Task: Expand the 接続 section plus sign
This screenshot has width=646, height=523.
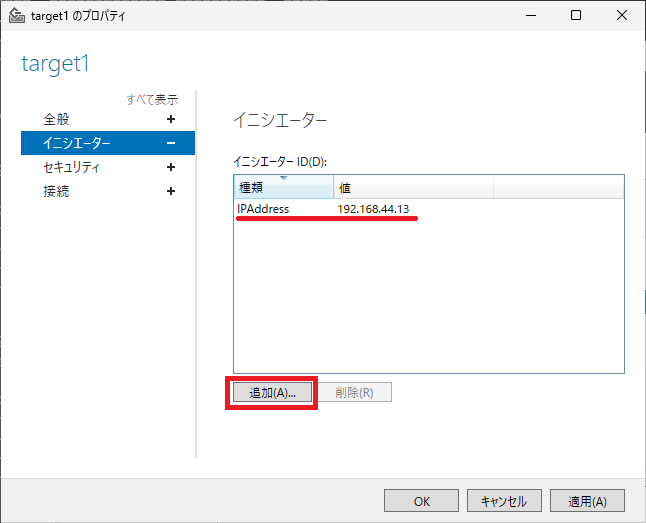Action: (x=171, y=191)
